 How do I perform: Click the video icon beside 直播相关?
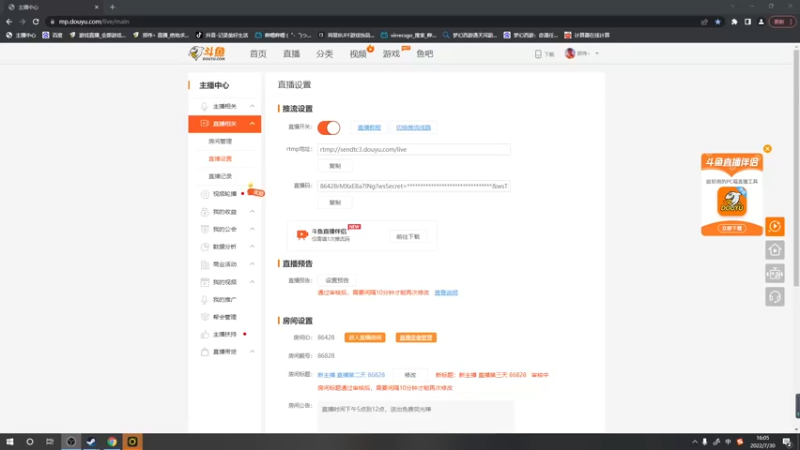click(x=205, y=123)
